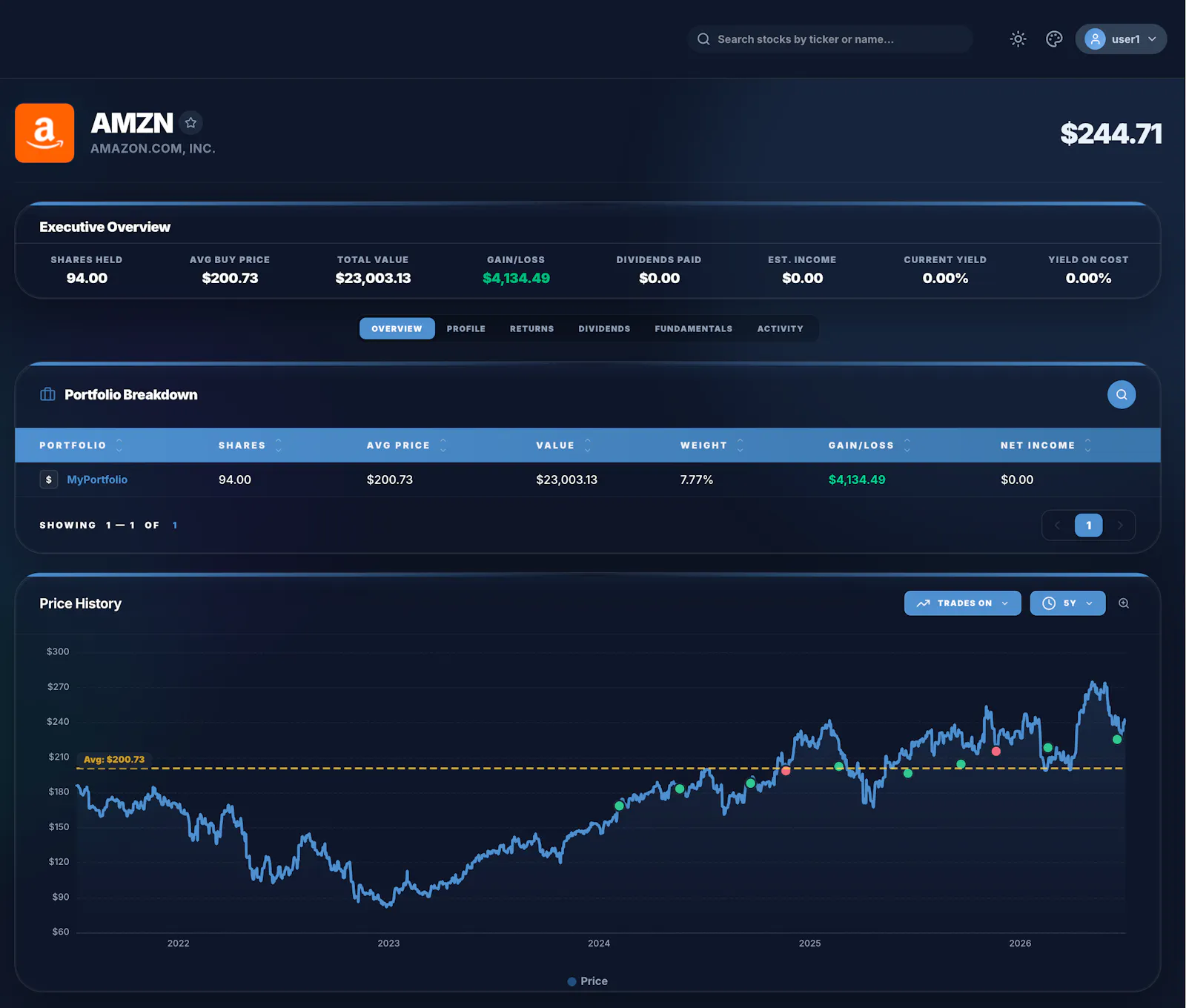Click the latest green trade marker in 2026

click(1116, 739)
